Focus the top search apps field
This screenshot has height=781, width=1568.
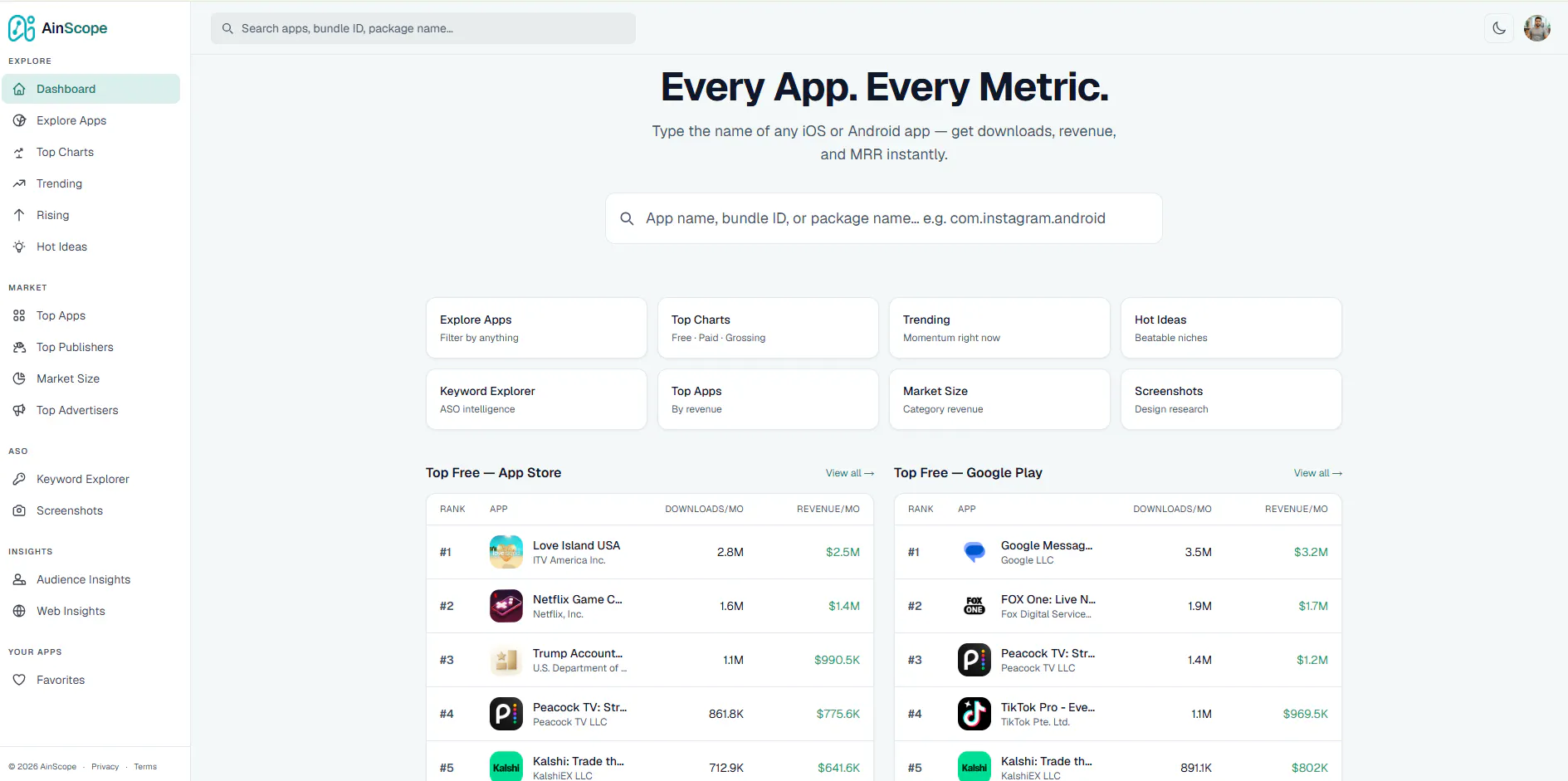[423, 28]
